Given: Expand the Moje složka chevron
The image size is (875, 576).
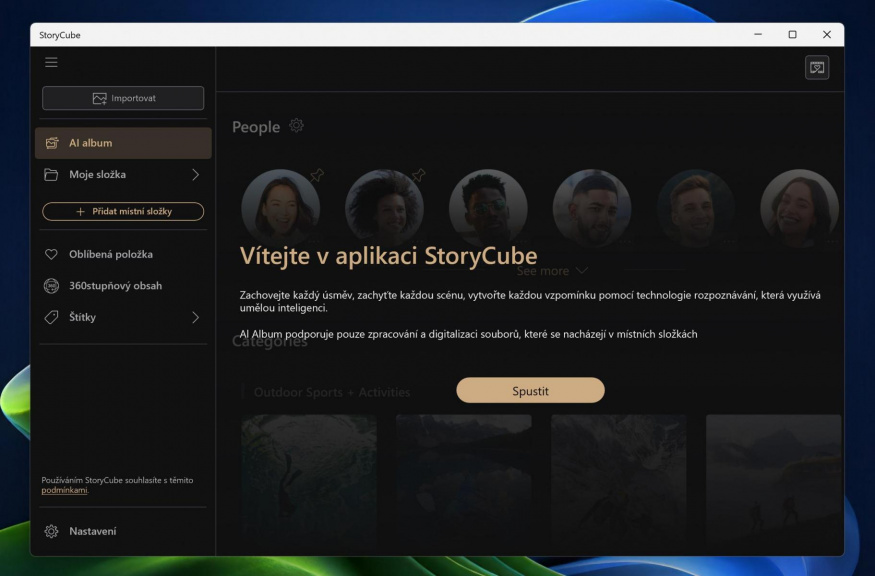Looking at the screenshot, I should [x=195, y=175].
